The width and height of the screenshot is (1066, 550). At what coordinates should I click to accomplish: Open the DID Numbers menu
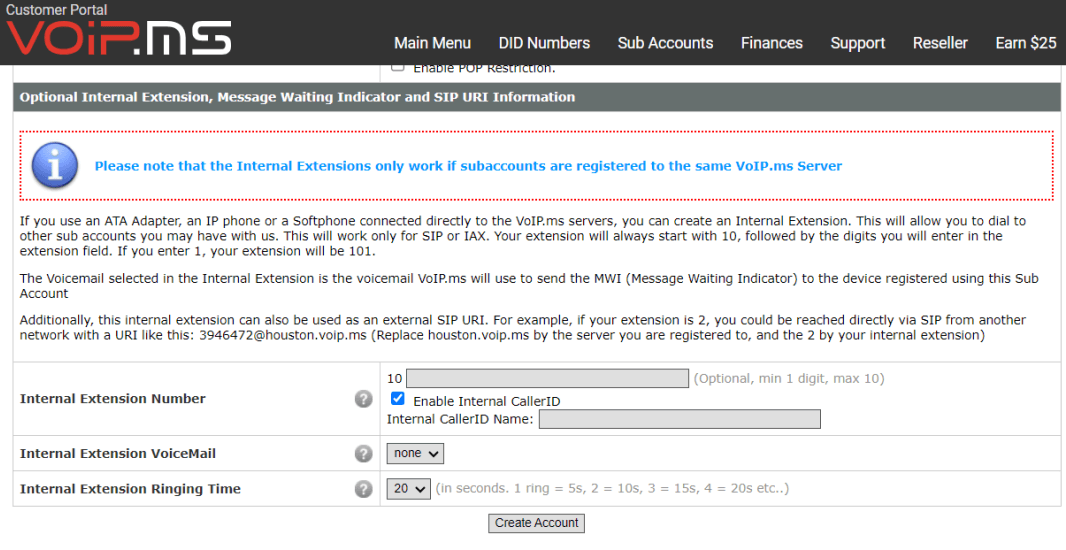(545, 43)
